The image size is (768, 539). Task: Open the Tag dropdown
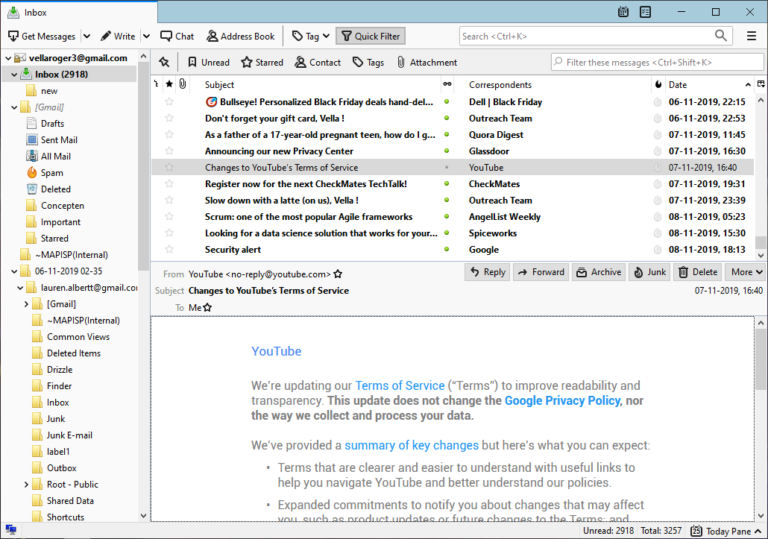tap(311, 36)
